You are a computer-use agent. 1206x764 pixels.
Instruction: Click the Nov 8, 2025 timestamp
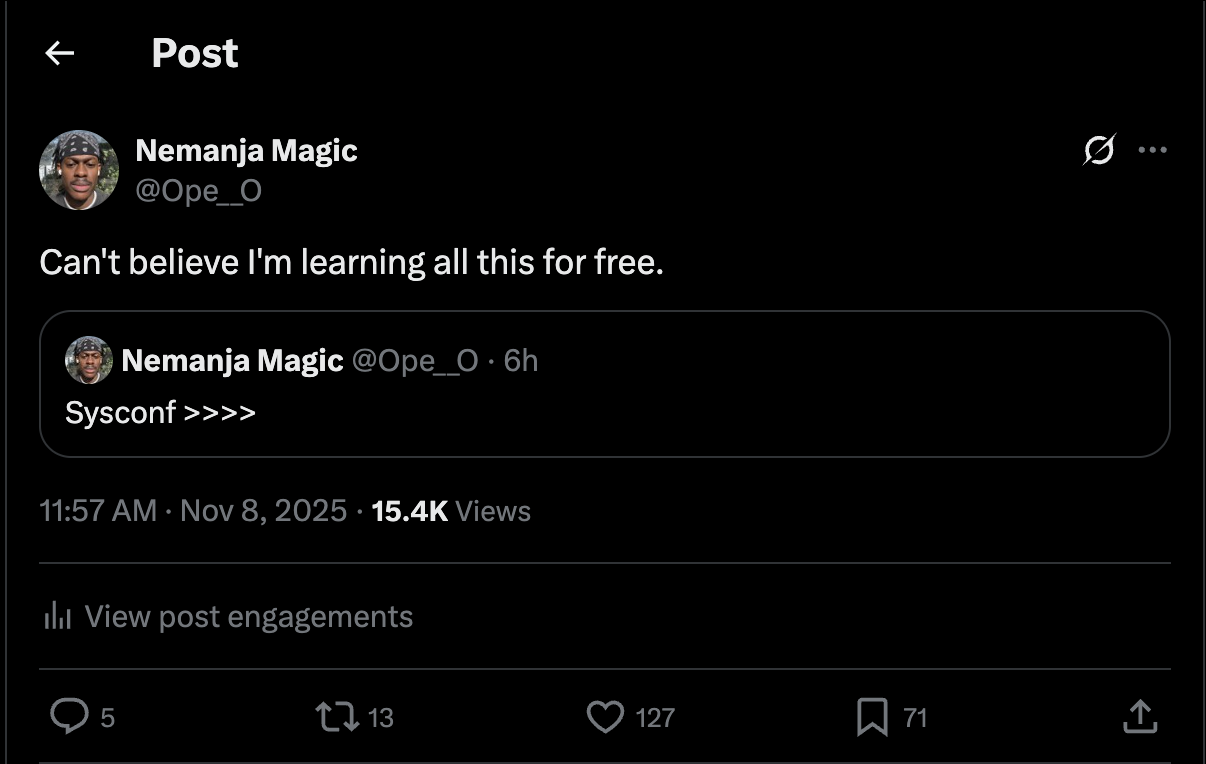click(x=263, y=511)
